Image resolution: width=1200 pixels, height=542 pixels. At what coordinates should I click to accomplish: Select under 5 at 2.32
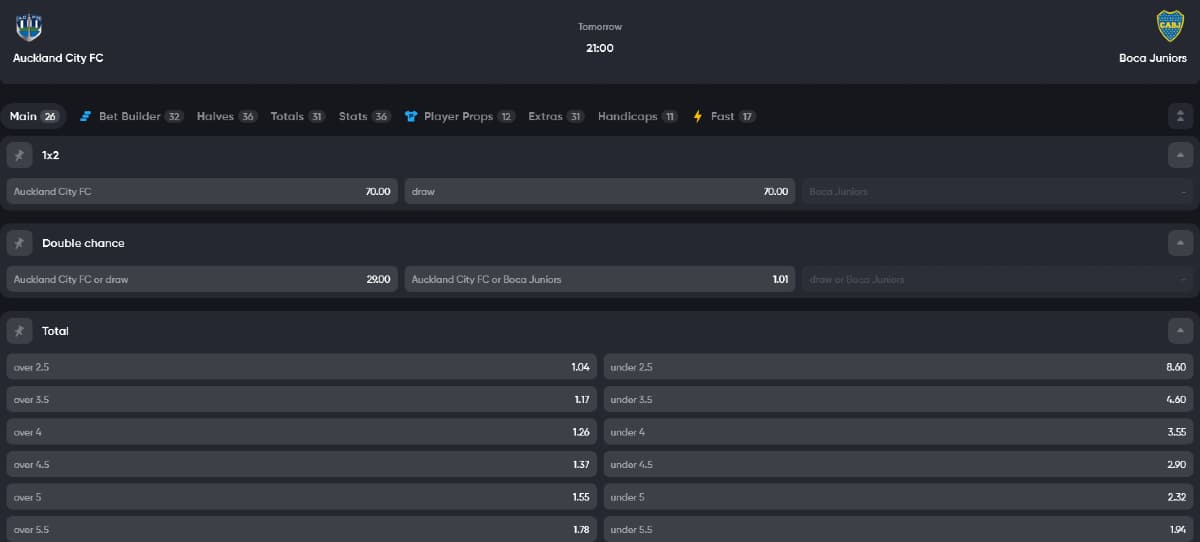899,497
